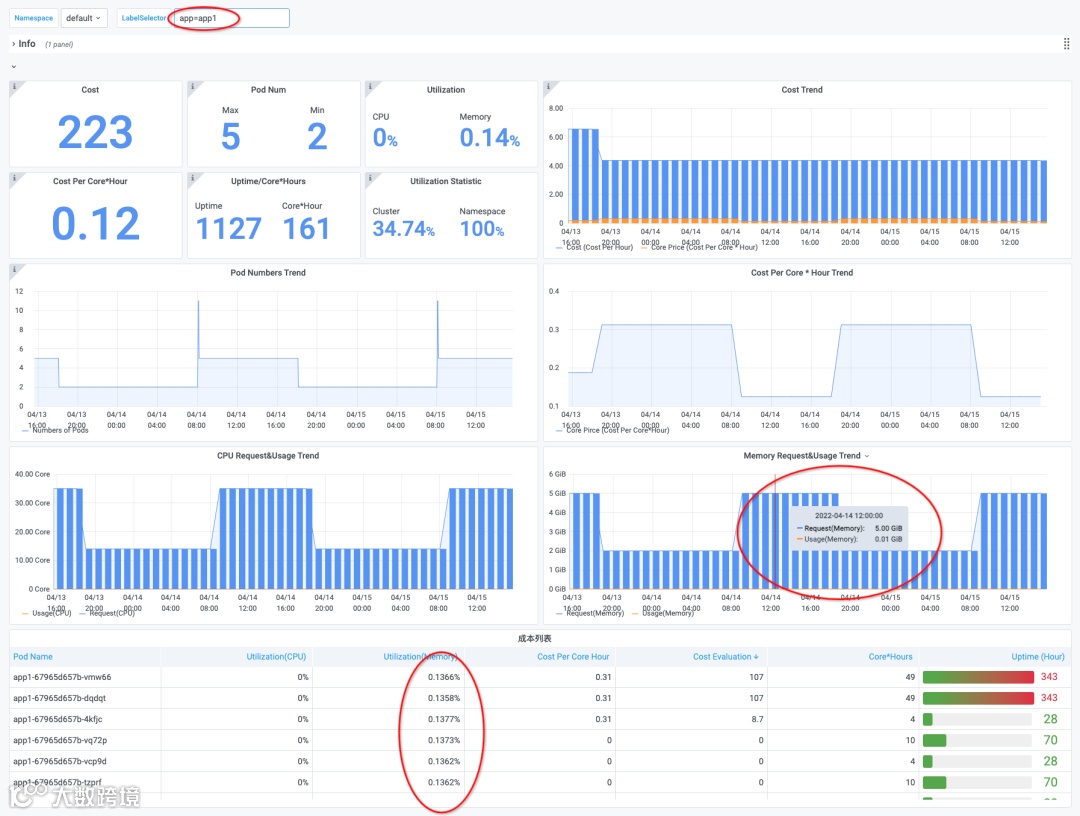Click the Cost Trend panel info icon
Viewport: 1080px width, 816px height.
click(548, 86)
